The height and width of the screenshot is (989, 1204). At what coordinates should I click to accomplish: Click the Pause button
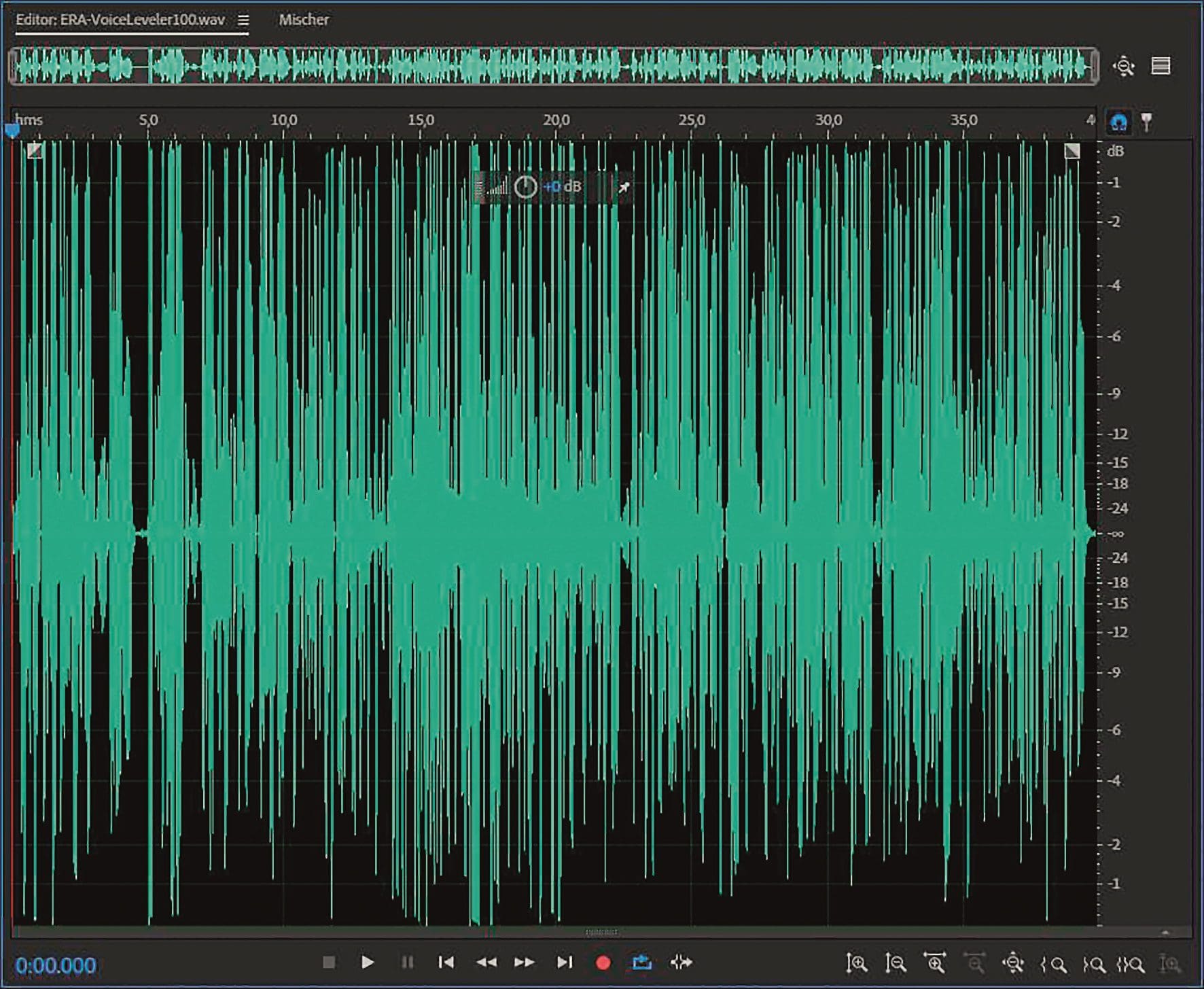pyautogui.click(x=407, y=962)
